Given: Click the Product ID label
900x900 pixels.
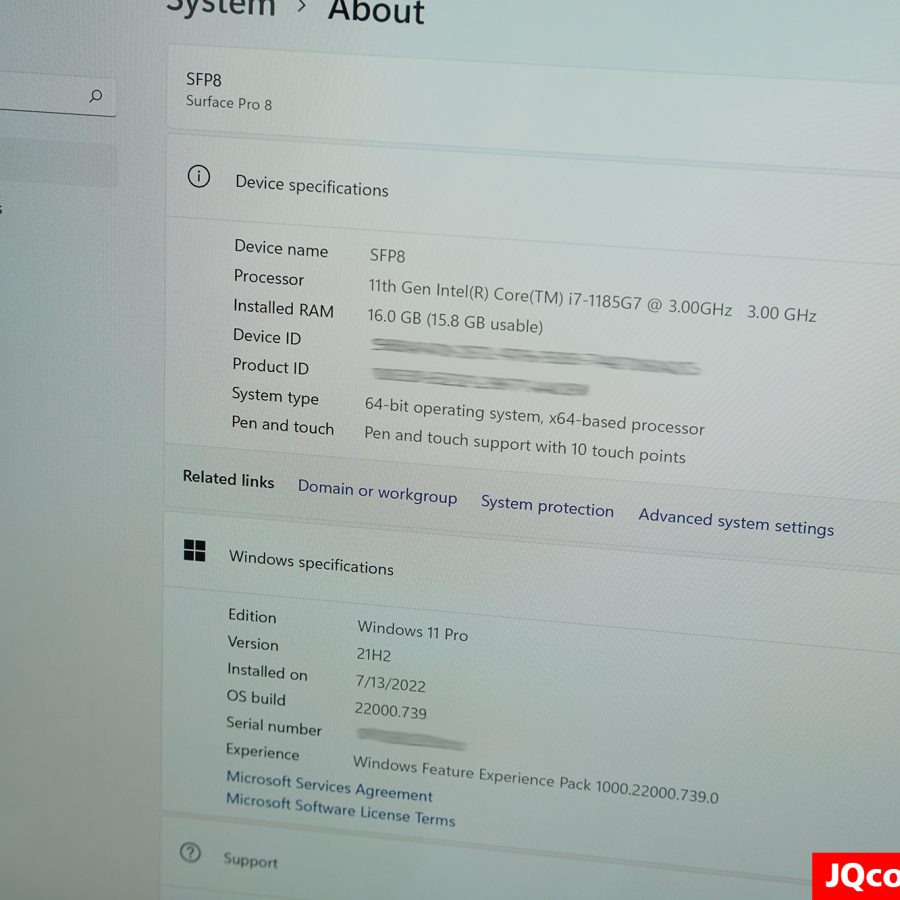Looking at the screenshot, I should click(x=270, y=366).
